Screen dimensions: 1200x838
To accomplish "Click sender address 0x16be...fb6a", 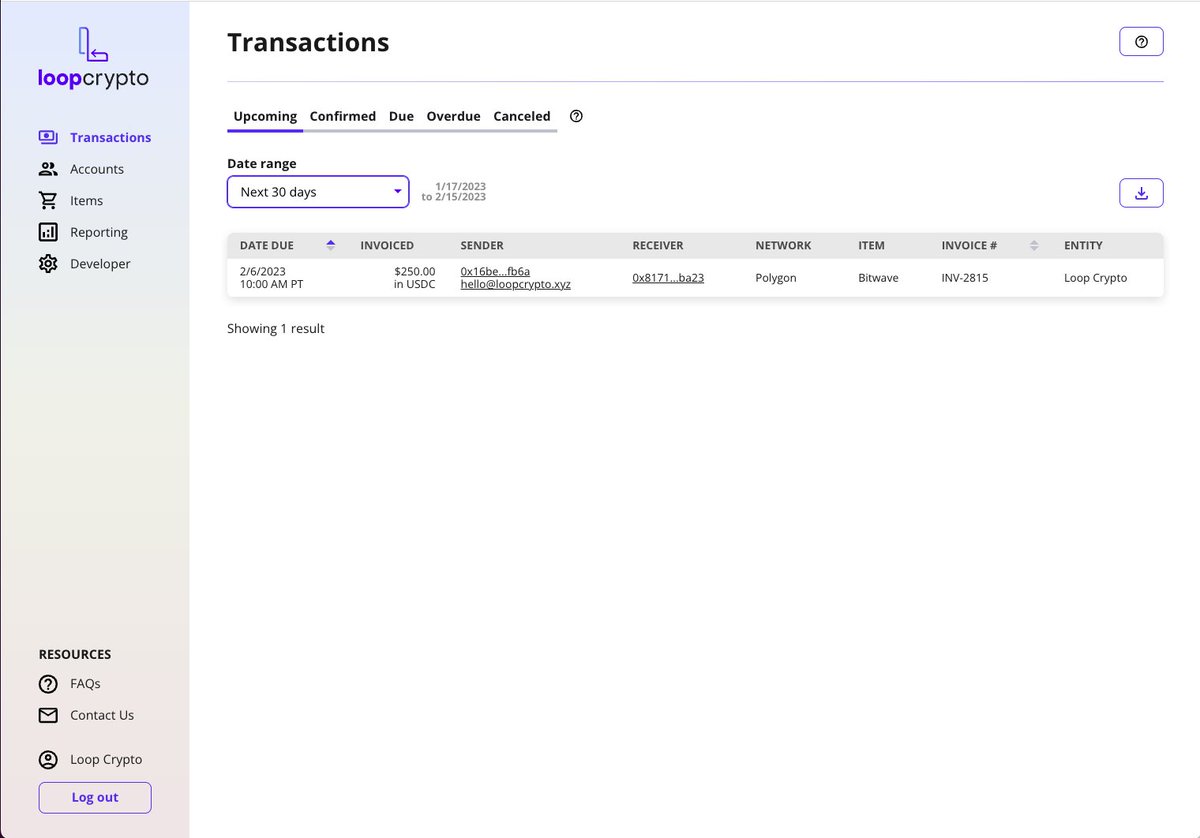I will pyautogui.click(x=495, y=271).
